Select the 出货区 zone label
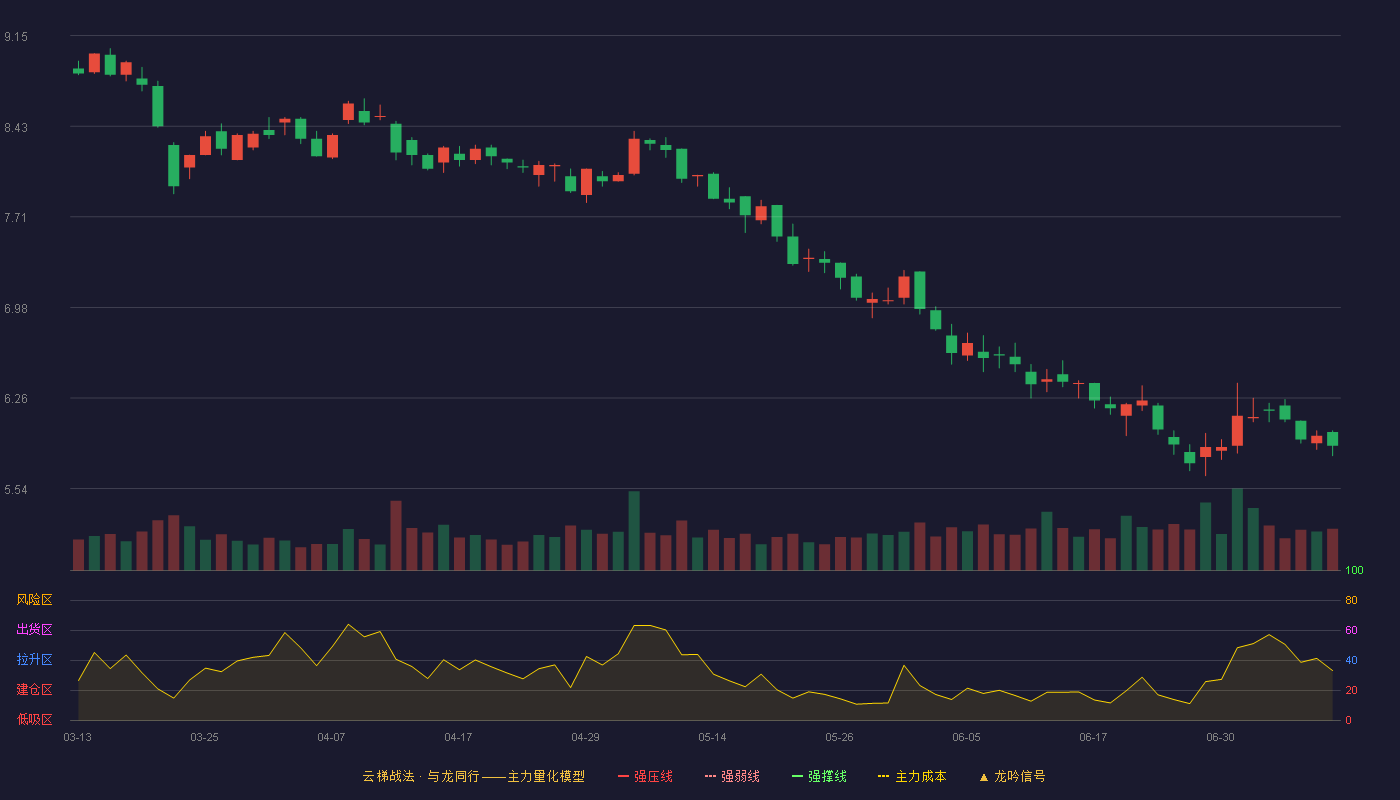The width and height of the screenshot is (1400, 800). (34, 630)
